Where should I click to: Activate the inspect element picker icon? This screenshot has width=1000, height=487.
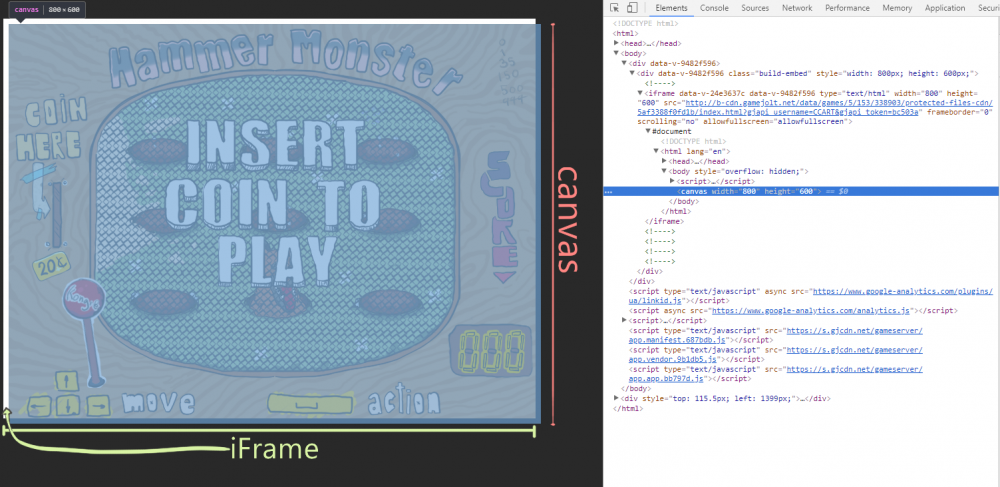pos(615,8)
